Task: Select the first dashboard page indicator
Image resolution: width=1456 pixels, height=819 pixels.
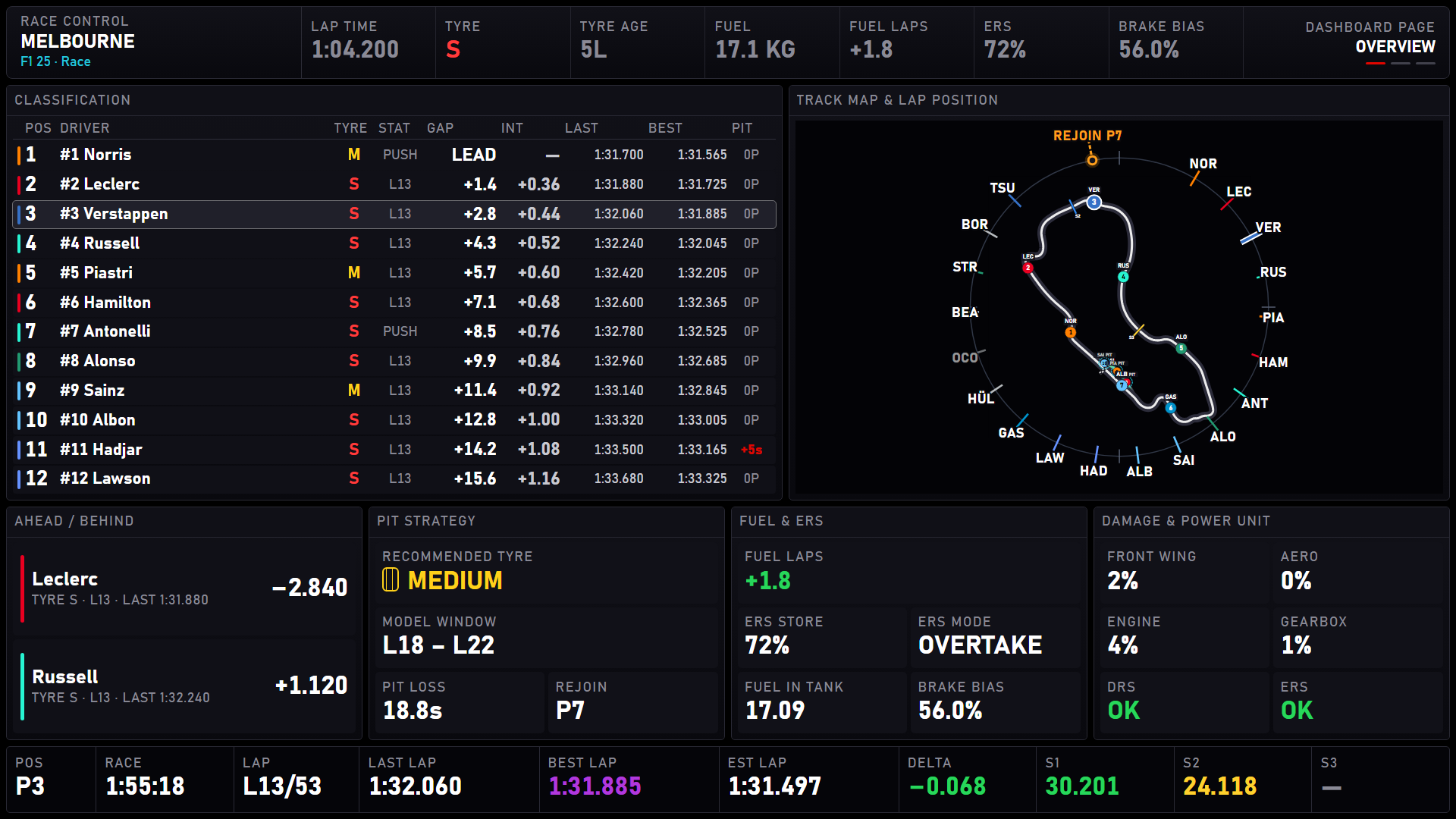Action: 1376,64
